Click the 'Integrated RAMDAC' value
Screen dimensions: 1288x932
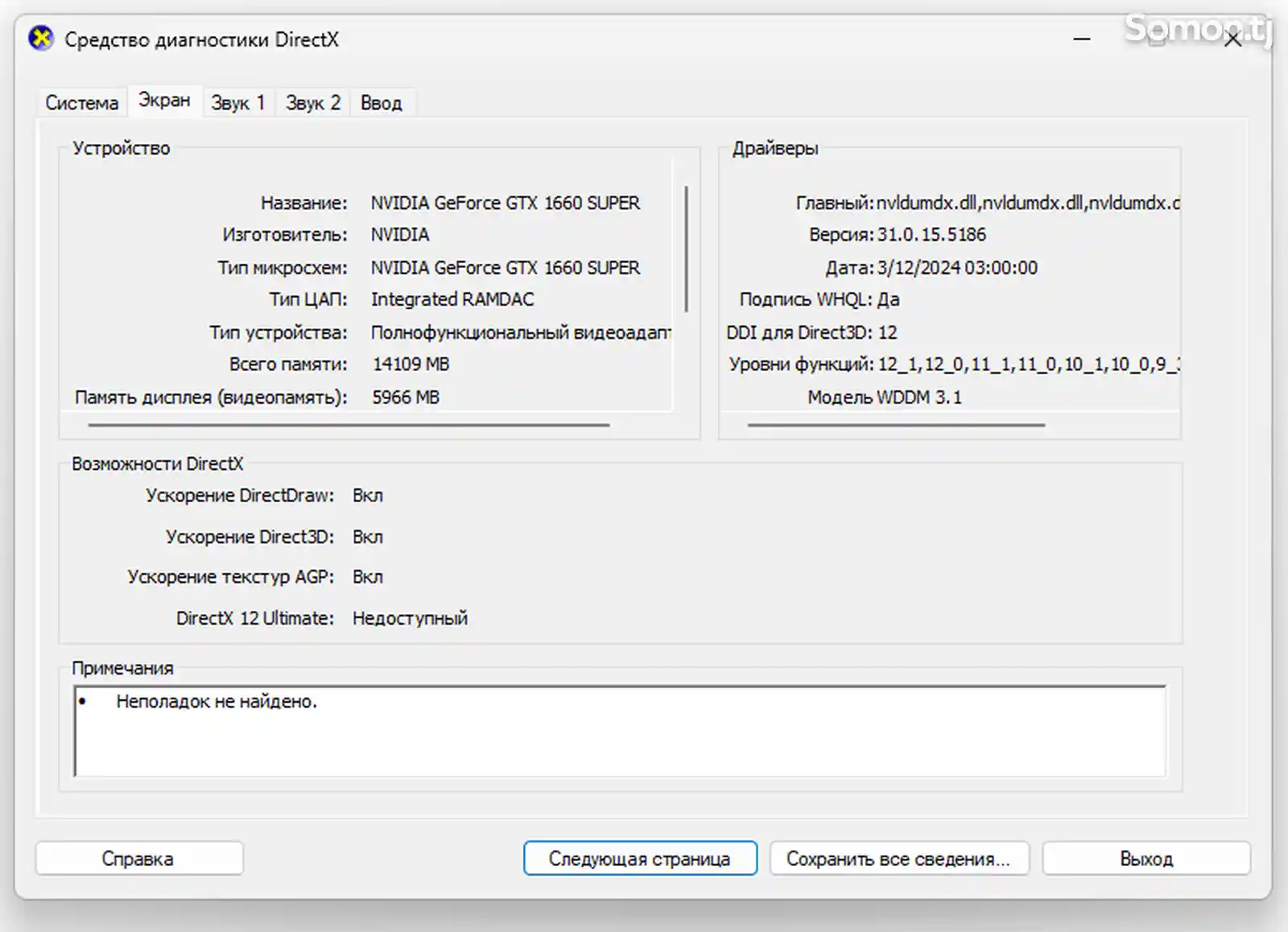452,299
